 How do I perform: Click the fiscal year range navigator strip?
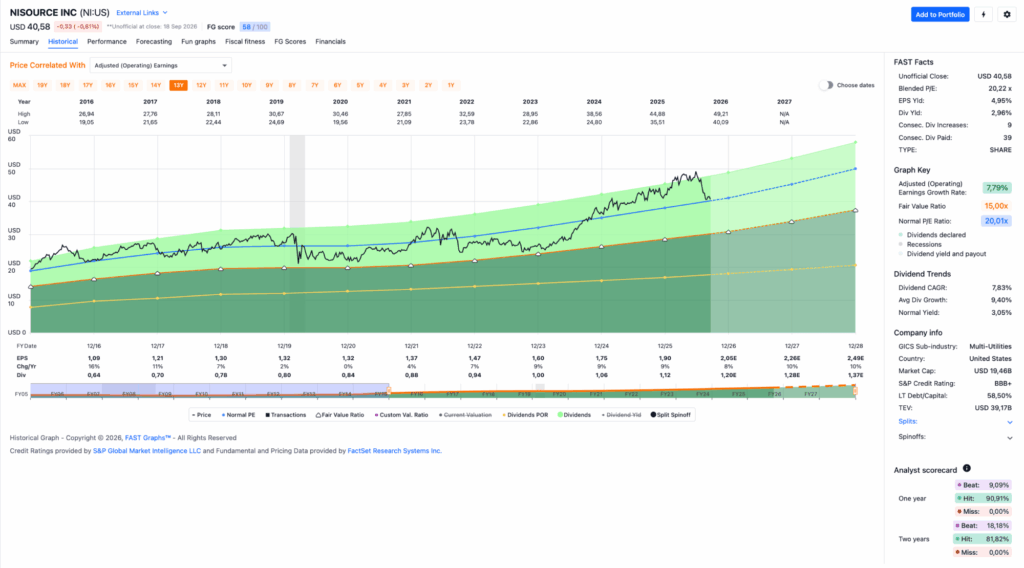[443, 391]
